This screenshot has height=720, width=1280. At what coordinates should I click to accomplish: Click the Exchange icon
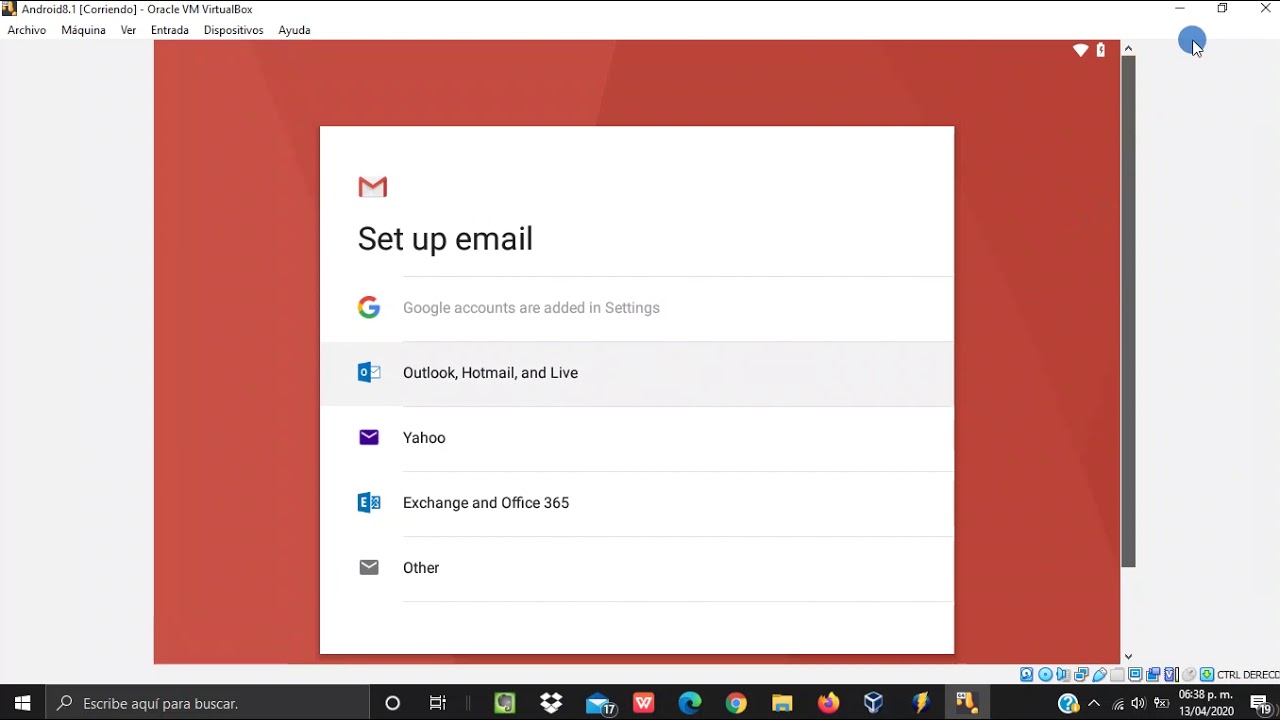[369, 503]
